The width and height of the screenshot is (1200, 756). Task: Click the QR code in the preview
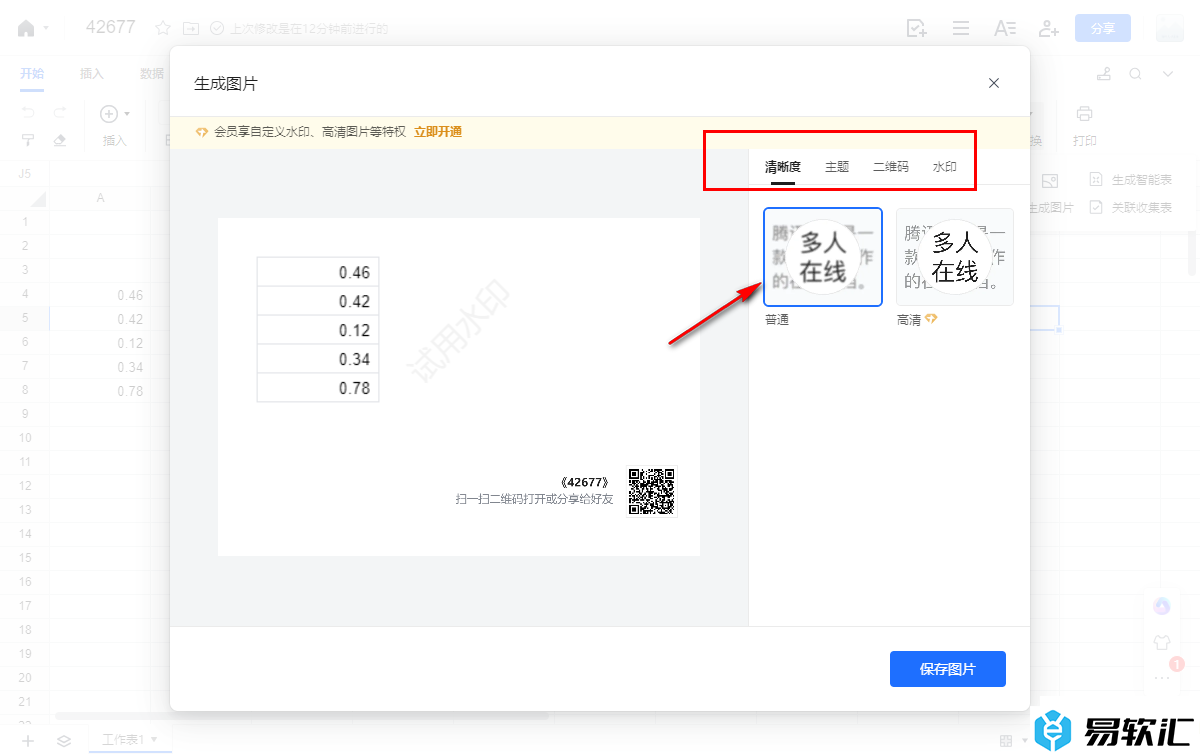coord(652,491)
